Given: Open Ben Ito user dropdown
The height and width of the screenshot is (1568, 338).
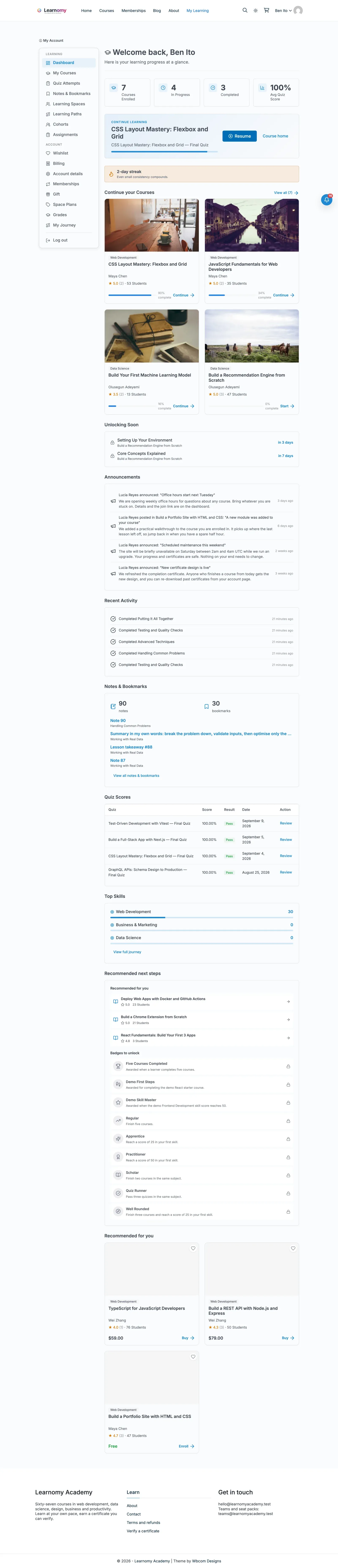Looking at the screenshot, I should point(289,10).
